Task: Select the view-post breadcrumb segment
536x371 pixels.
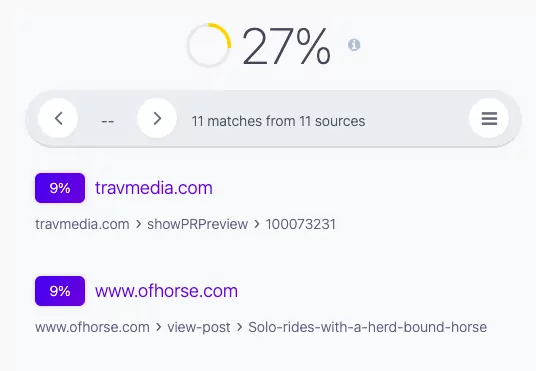Action: coord(199,327)
